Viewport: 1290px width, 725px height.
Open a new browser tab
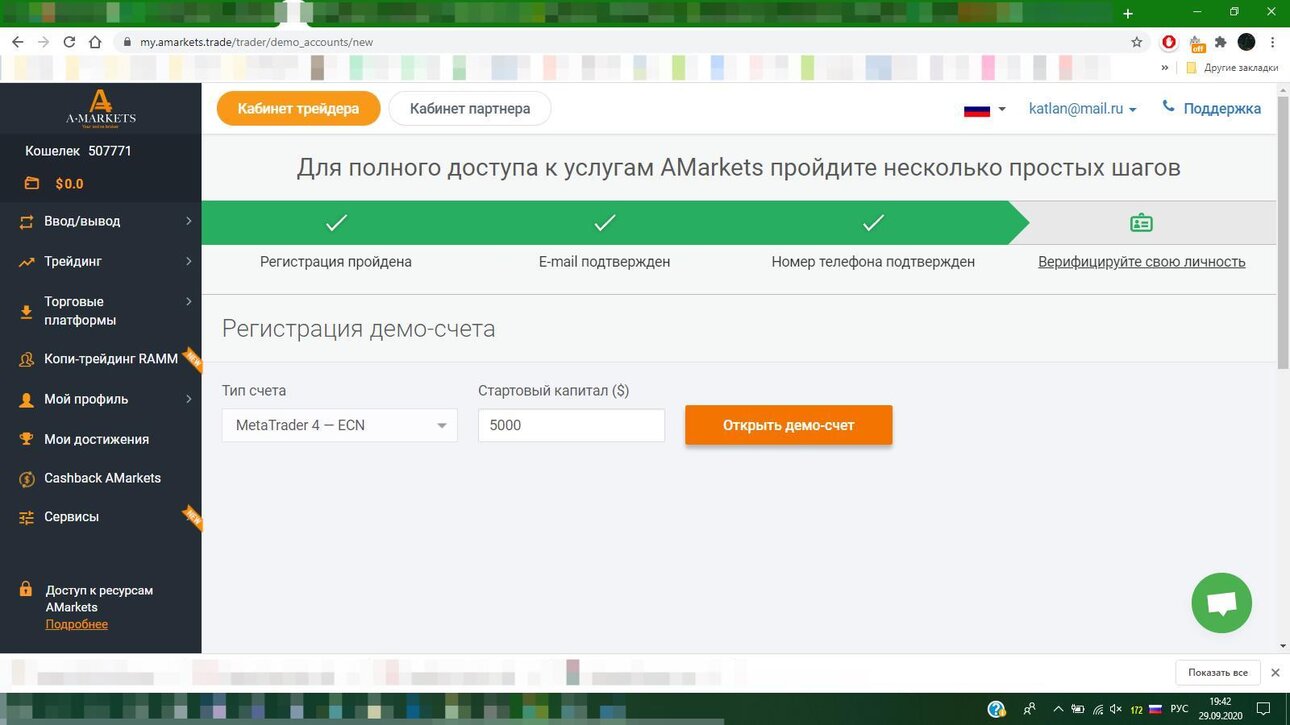coord(1128,13)
